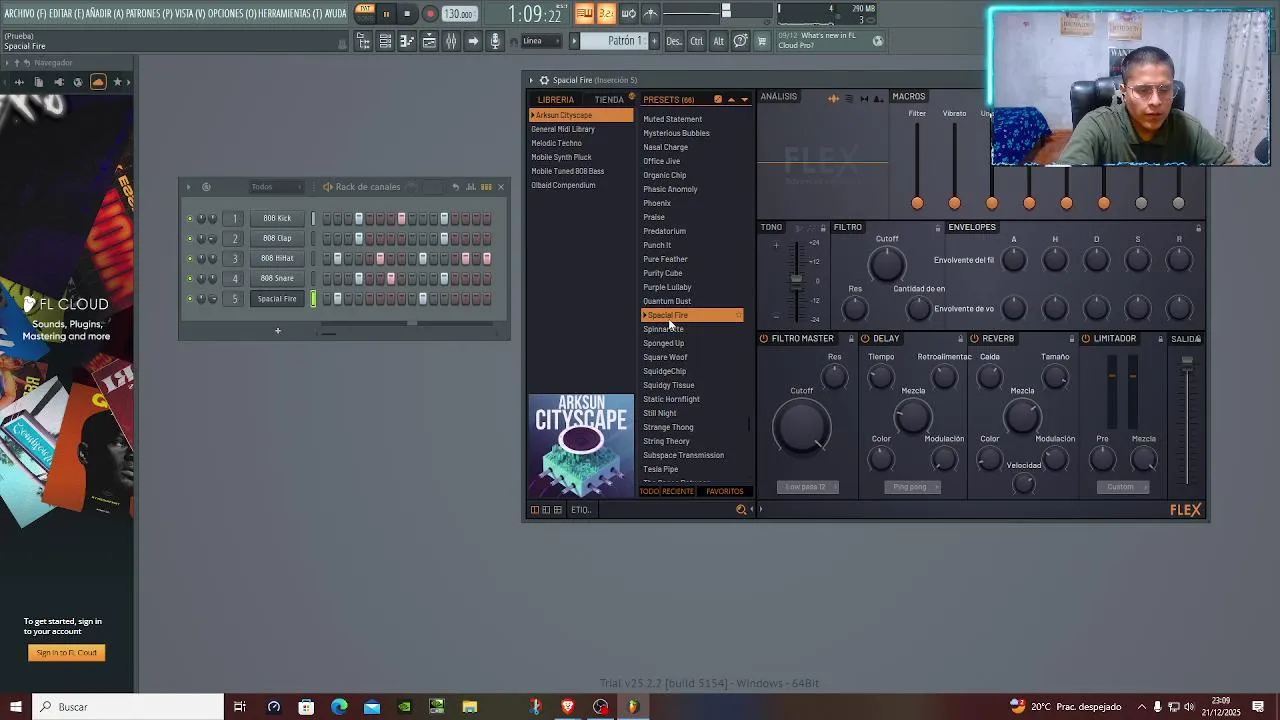This screenshot has width=1280, height=720.
Task: Expand the Channel rack menu arrow
Action: click(x=188, y=187)
